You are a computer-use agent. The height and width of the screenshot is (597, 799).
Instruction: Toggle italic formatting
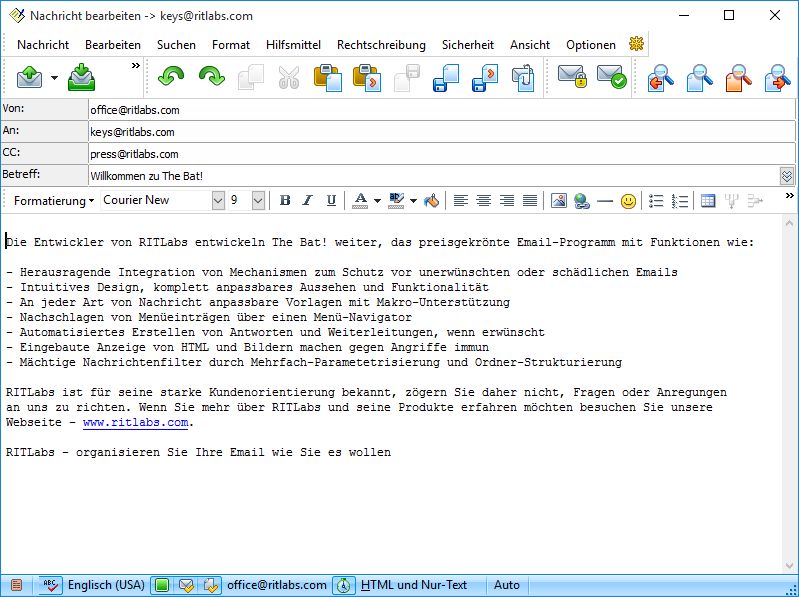tap(308, 201)
